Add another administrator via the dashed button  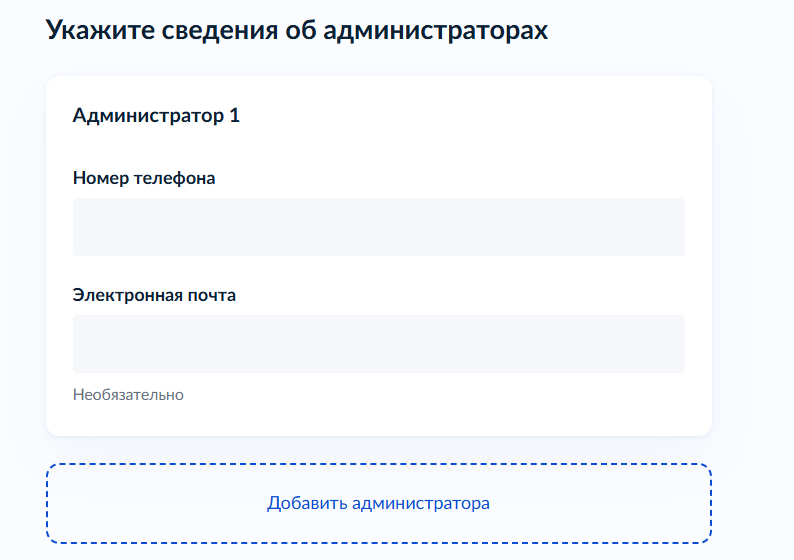point(378,503)
